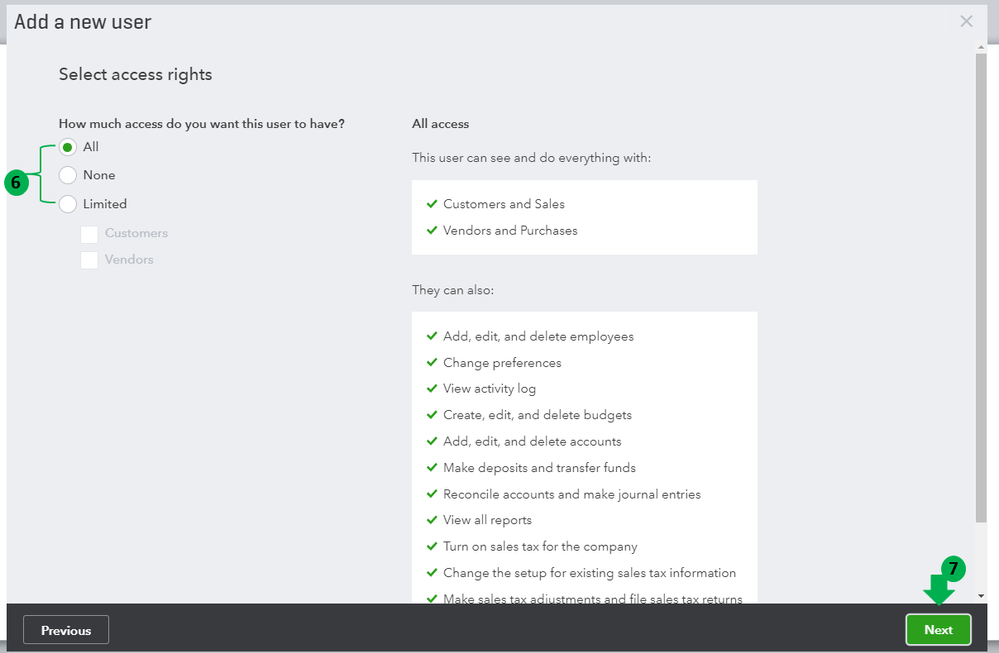Image resolution: width=999 pixels, height=653 pixels.
Task: Tick the Vendors checkbox
Action: click(89, 260)
